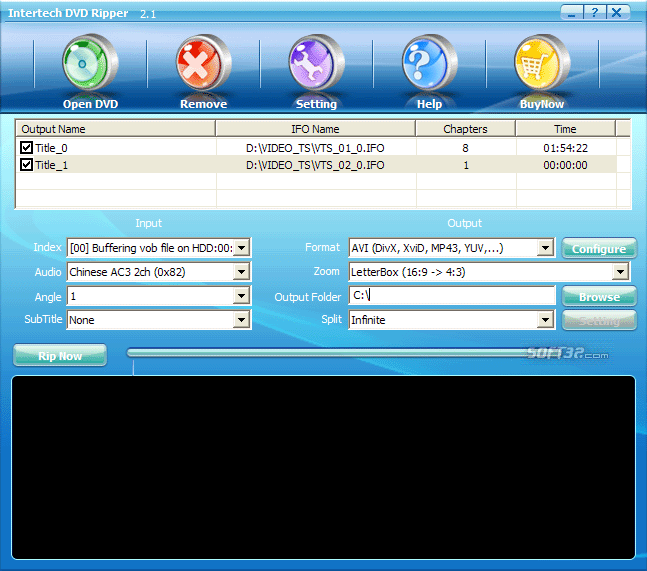The height and width of the screenshot is (571, 647).
Task: Click the blue Help question icon
Action: pos(430,63)
